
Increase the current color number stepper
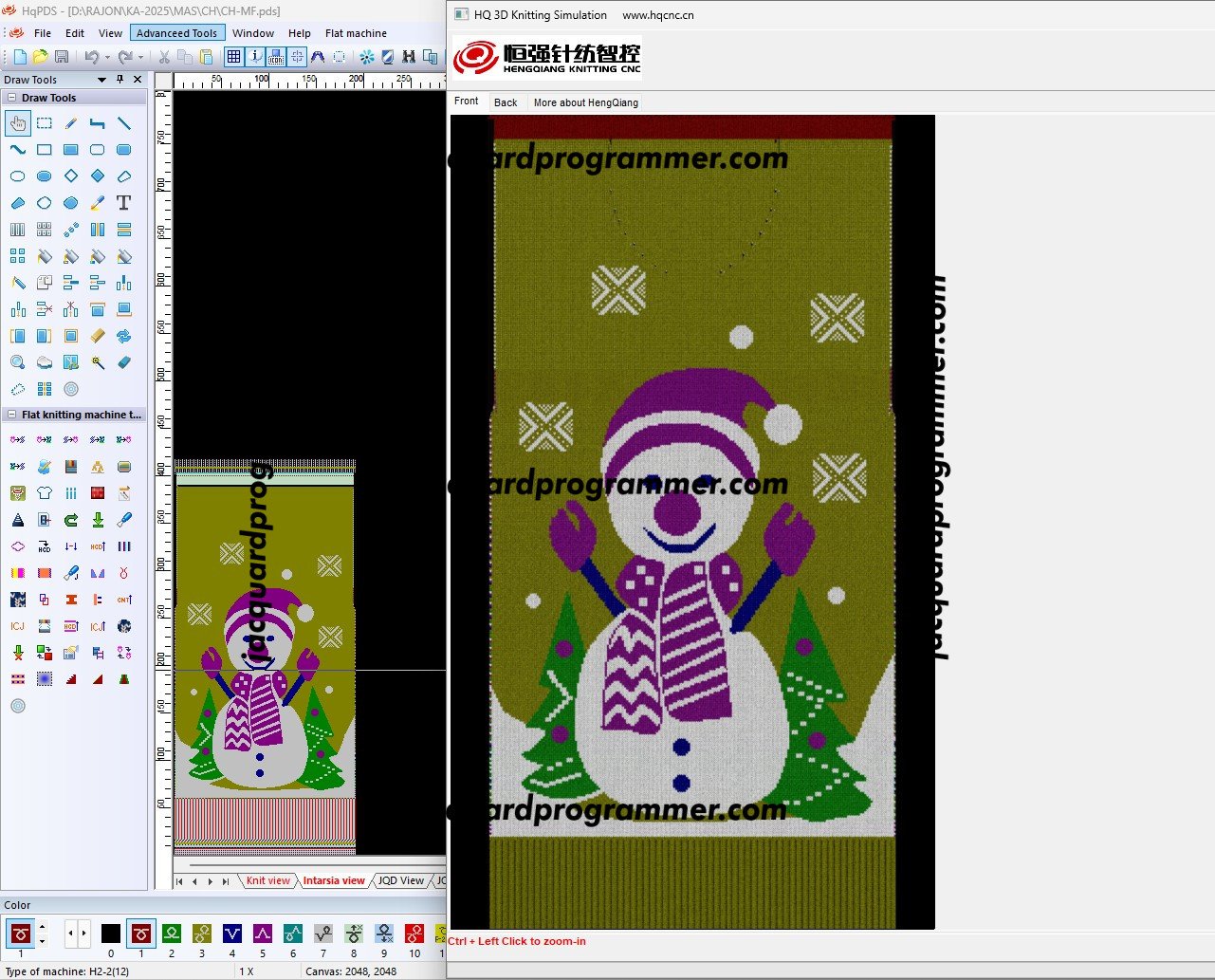pos(42,928)
